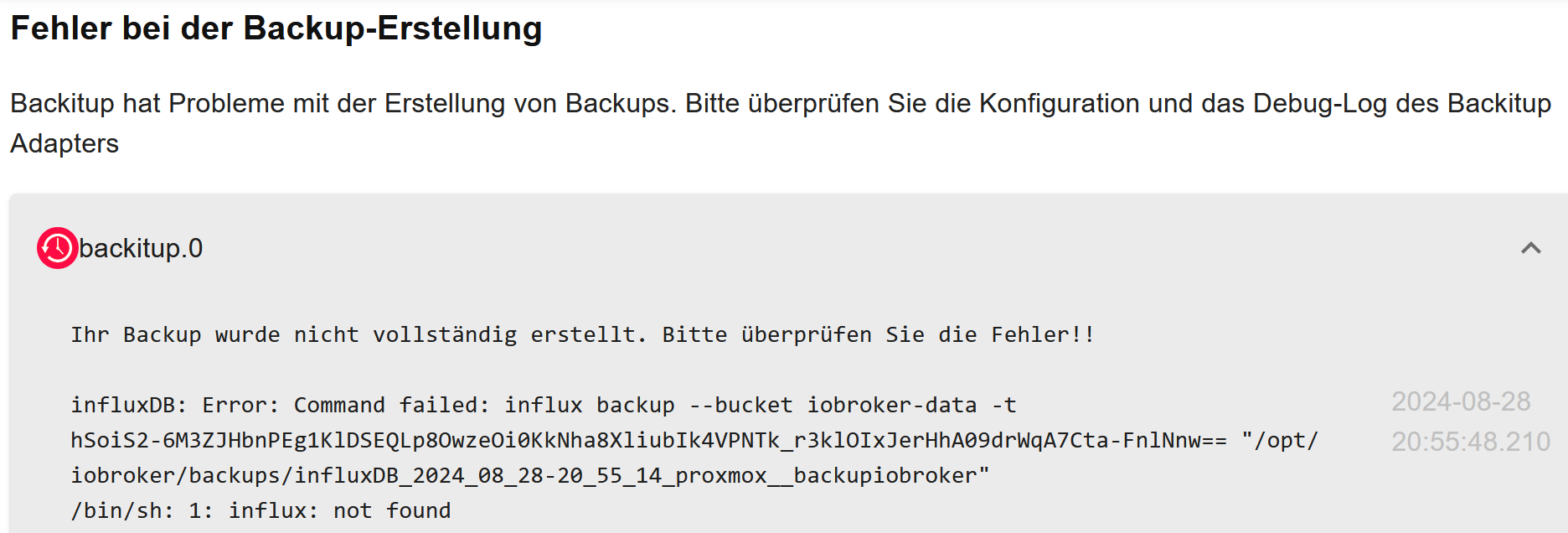The image size is (1568, 533).
Task: Click the word 'Adapters' ending the description
Action: tap(64, 143)
